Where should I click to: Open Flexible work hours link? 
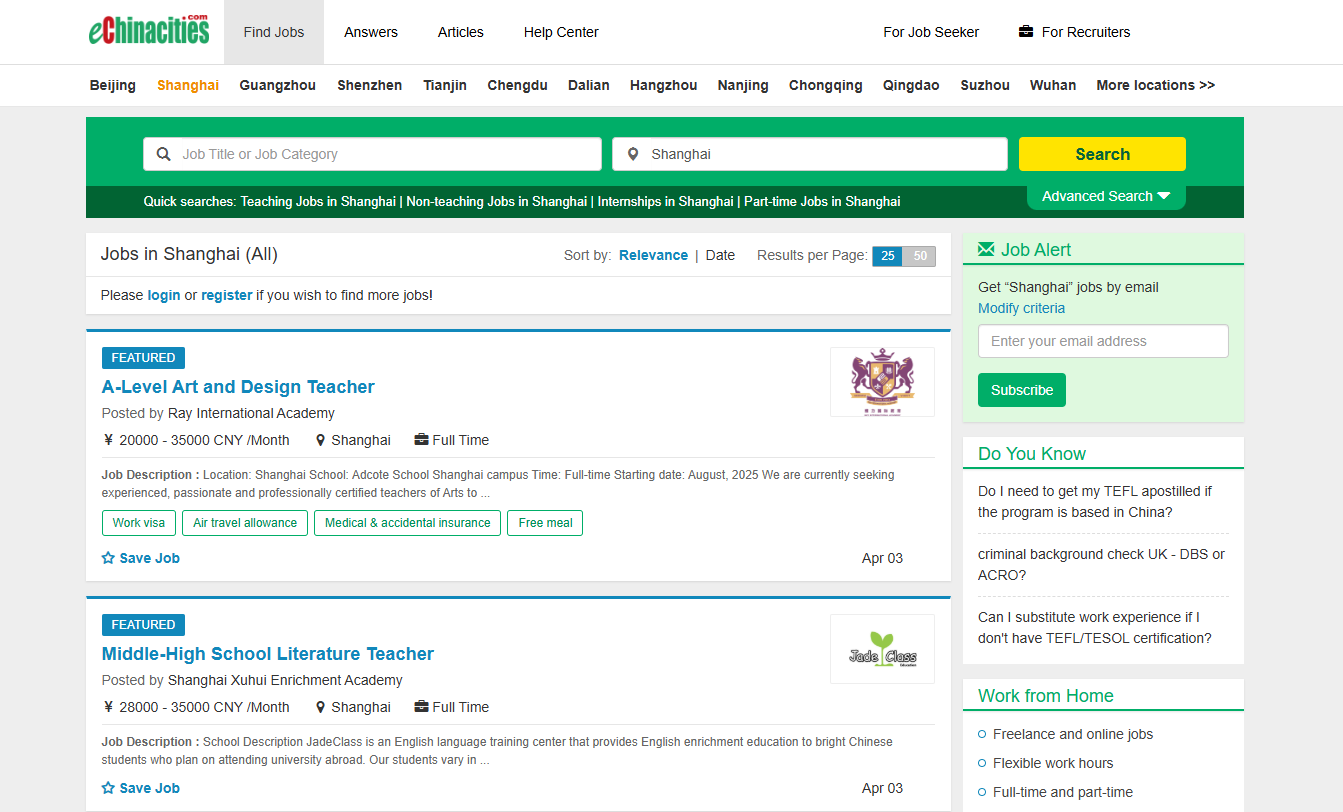[1053, 763]
